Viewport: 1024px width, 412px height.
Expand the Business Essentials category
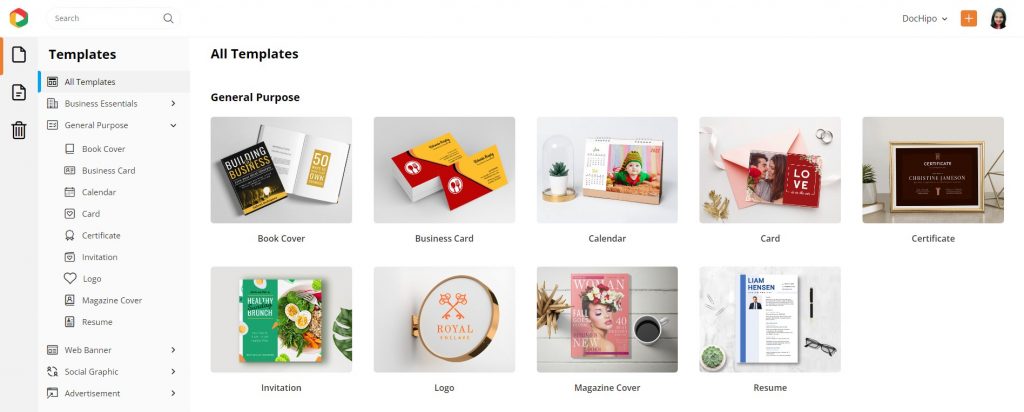[x=173, y=103]
